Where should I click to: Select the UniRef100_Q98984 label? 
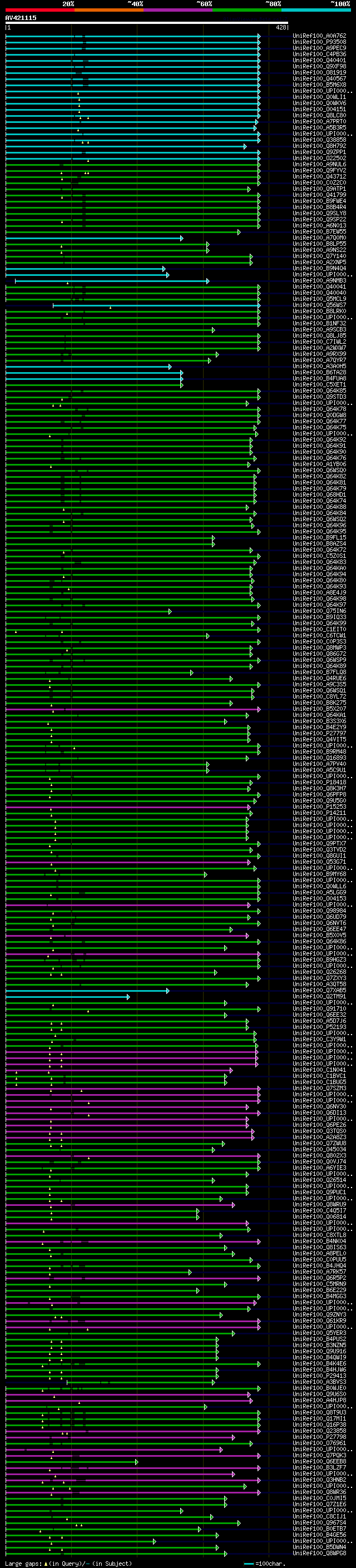[x=319, y=911]
